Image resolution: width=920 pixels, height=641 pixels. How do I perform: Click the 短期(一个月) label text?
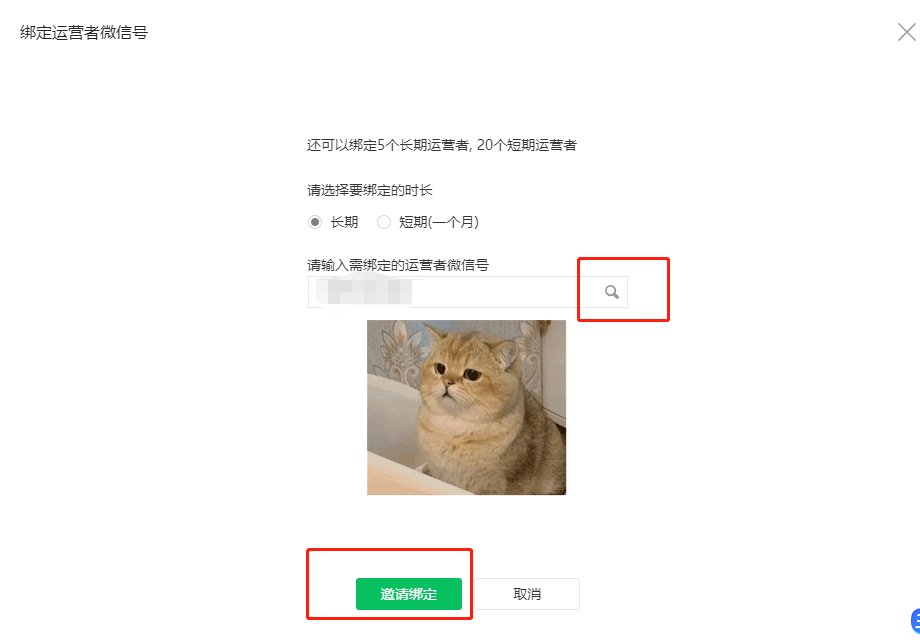pyautogui.click(x=439, y=222)
